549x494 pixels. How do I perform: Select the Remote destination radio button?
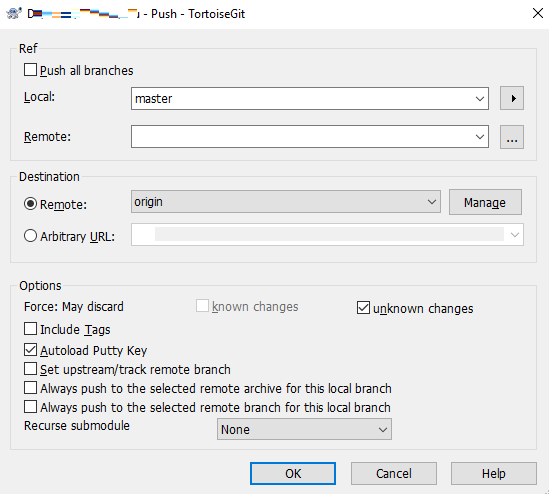[x=30, y=204]
